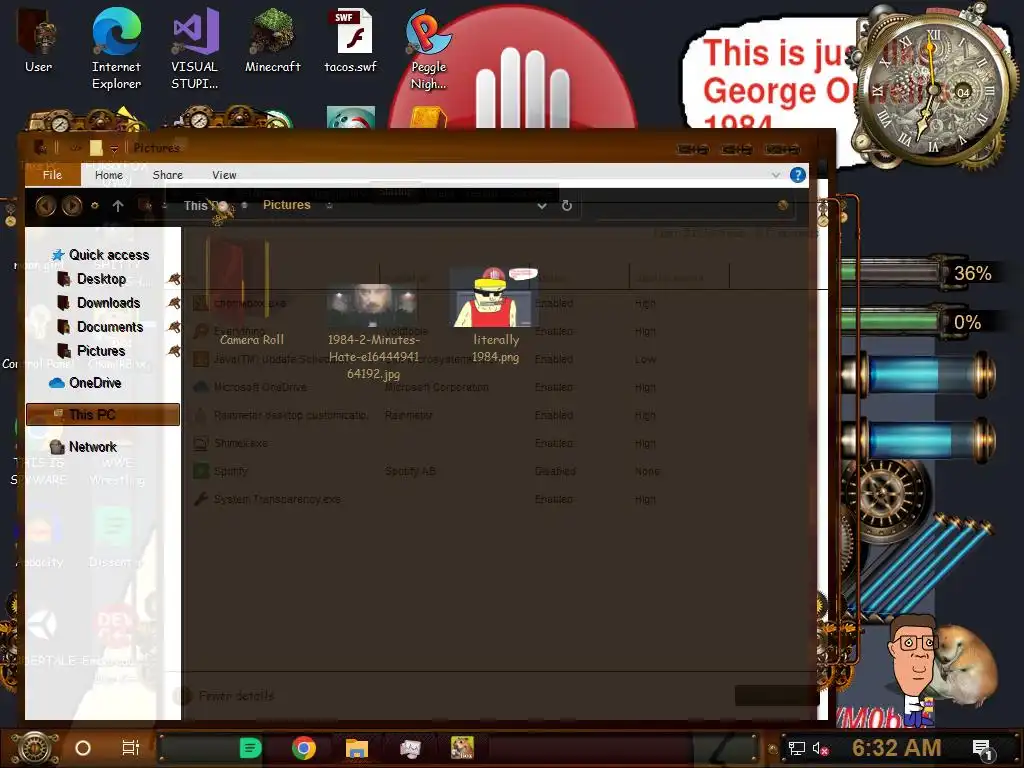Click the 0% usage gauge widget
Image resolution: width=1024 pixels, height=768 pixels.
(x=920, y=322)
